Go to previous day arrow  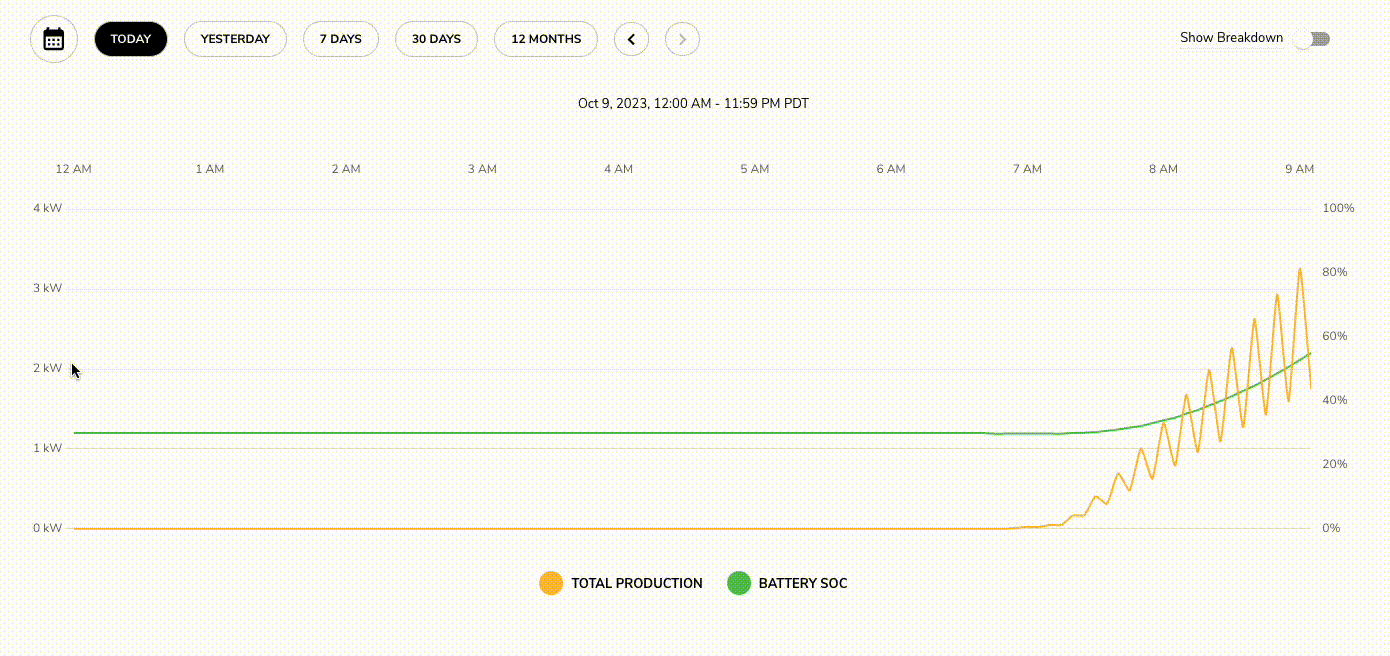coord(631,39)
